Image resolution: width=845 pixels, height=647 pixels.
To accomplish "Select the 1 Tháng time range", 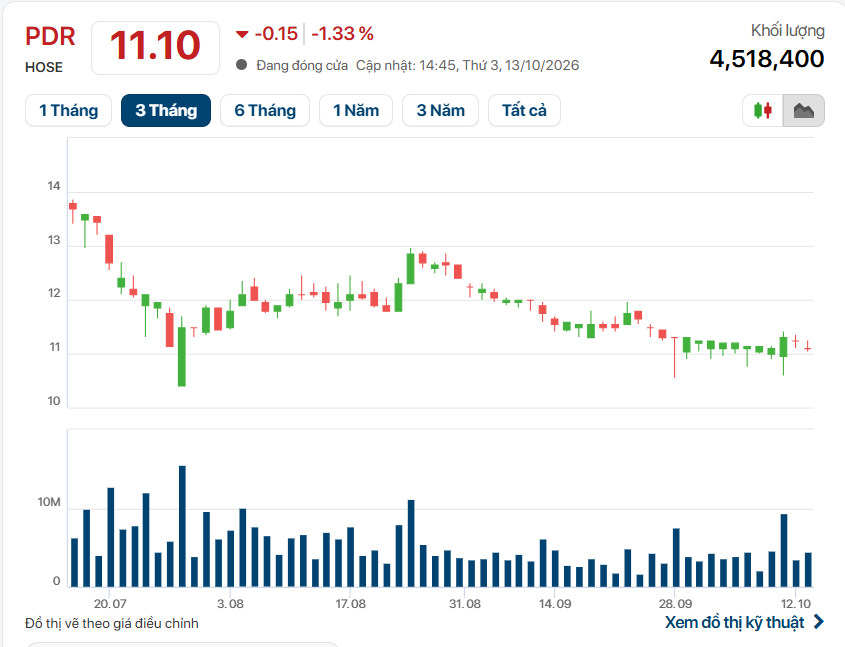I will 68,110.
